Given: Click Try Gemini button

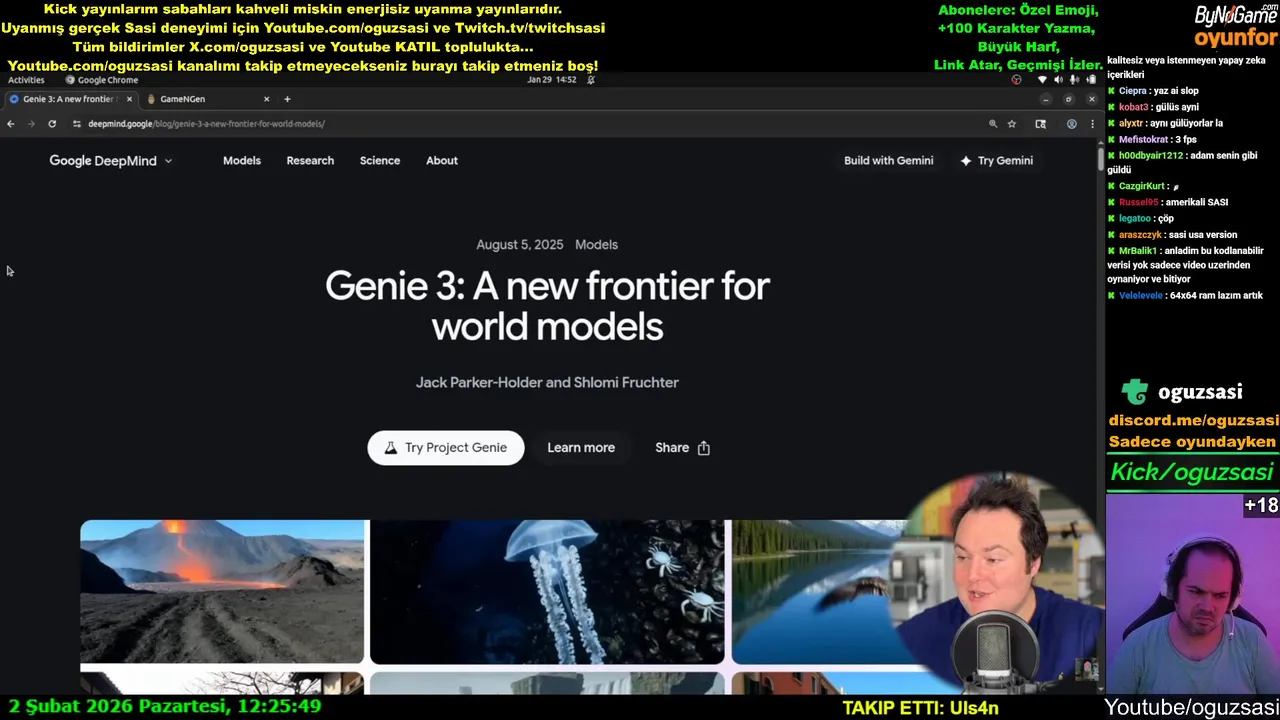Looking at the screenshot, I should click(996, 160).
